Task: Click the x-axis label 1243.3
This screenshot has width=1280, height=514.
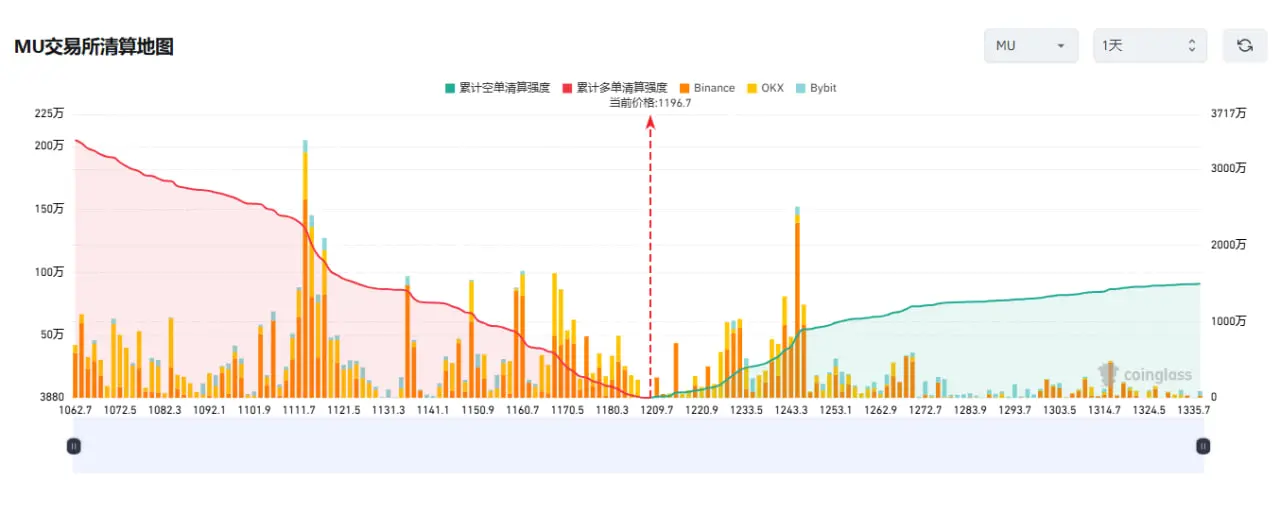Action: tap(791, 410)
